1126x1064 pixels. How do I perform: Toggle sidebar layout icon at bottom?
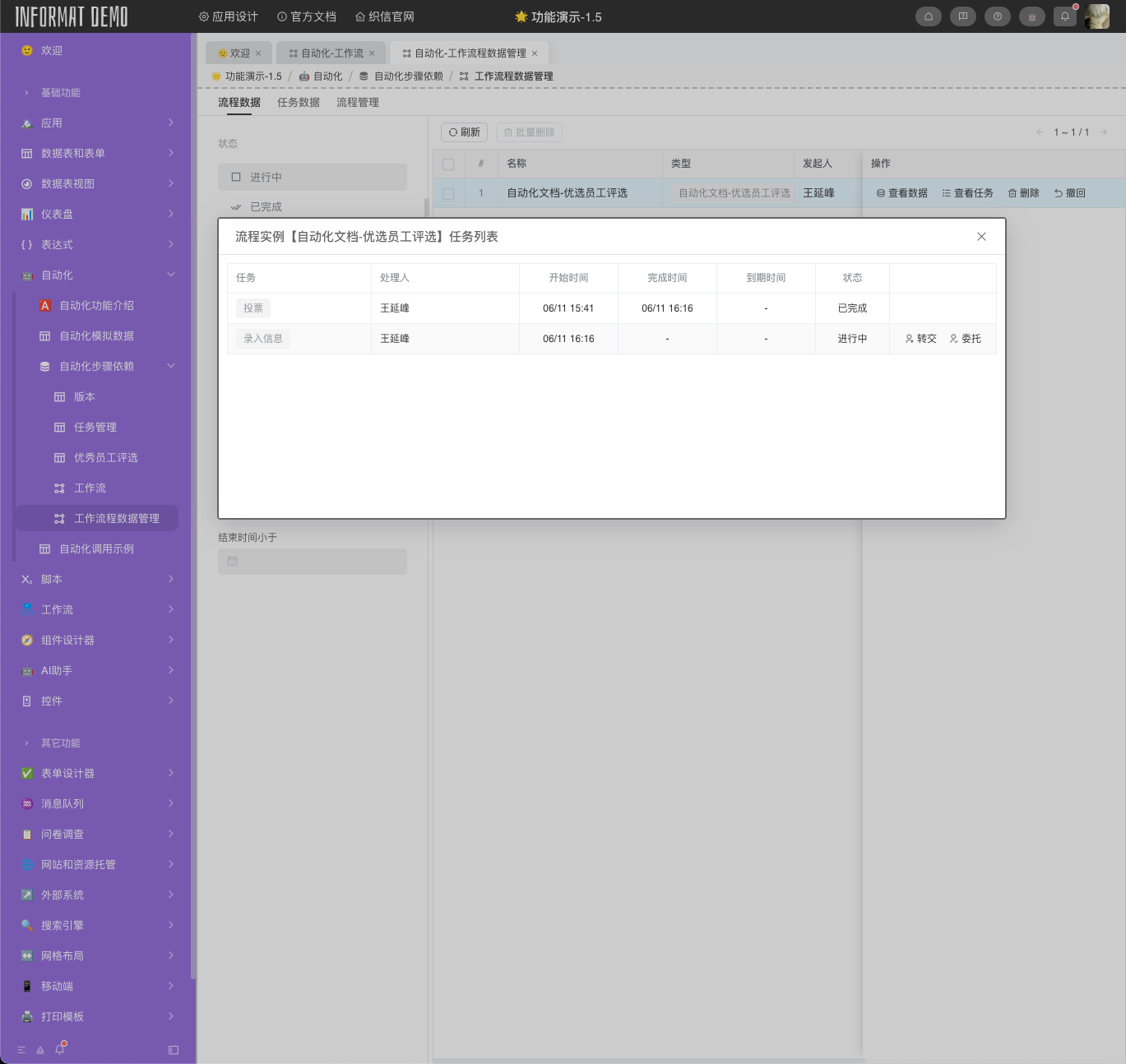(x=173, y=1050)
